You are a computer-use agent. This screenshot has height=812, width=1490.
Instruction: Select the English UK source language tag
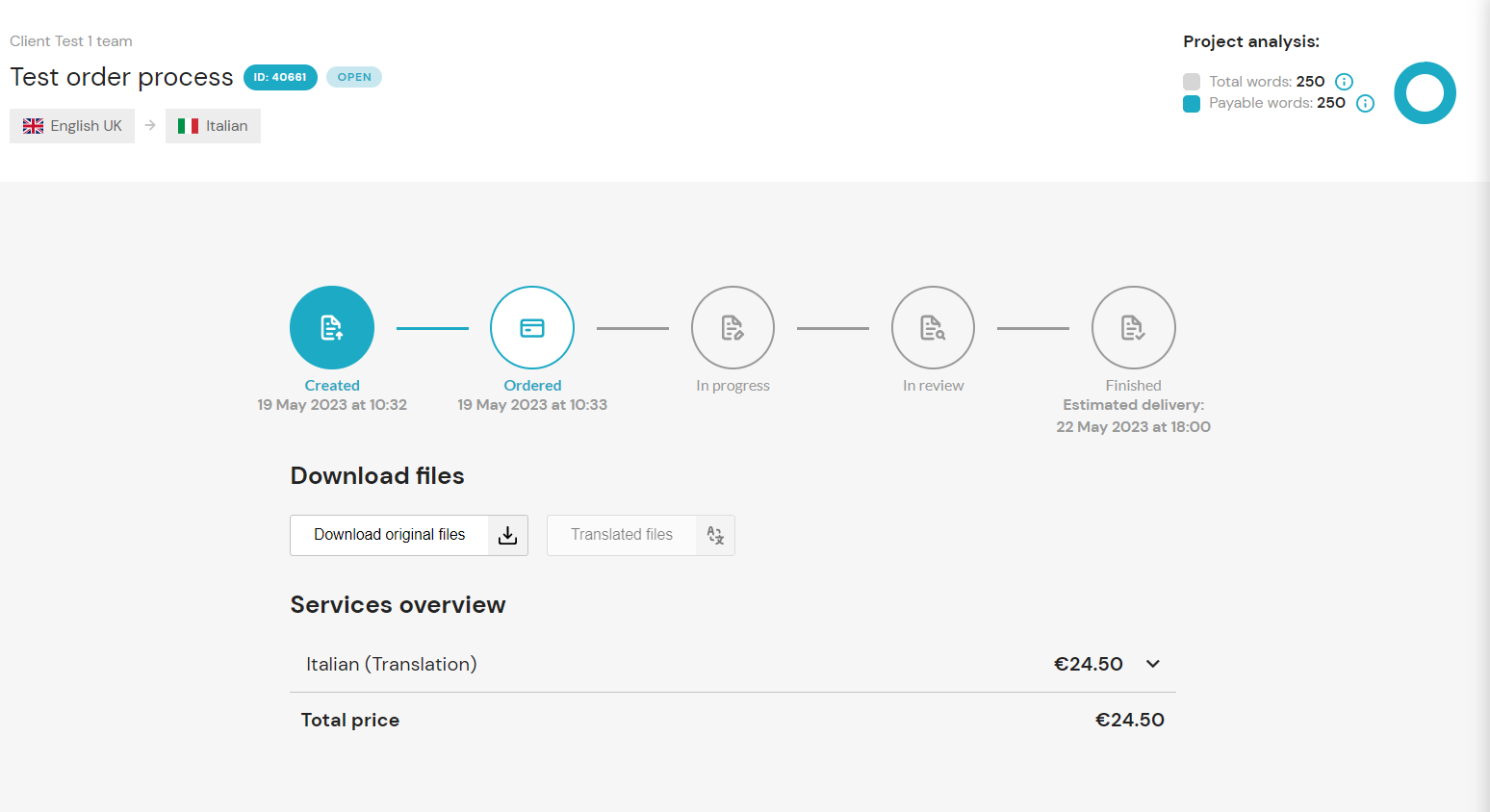click(72, 126)
